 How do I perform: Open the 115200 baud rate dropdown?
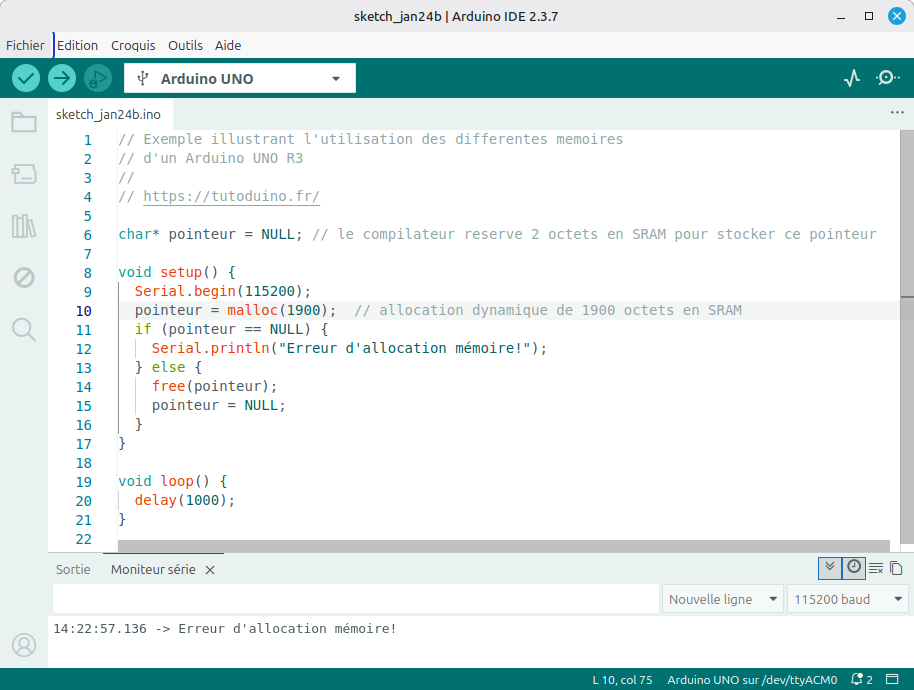(847, 599)
